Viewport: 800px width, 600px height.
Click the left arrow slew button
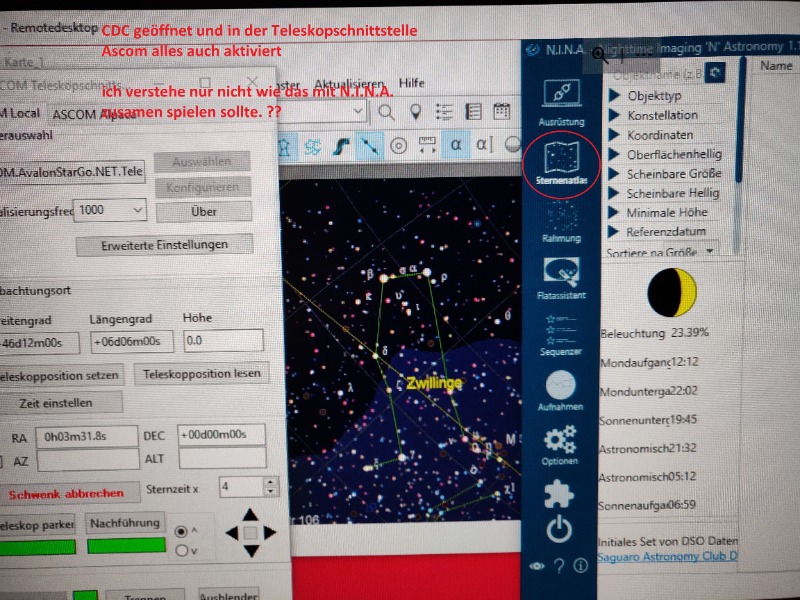coord(232,533)
